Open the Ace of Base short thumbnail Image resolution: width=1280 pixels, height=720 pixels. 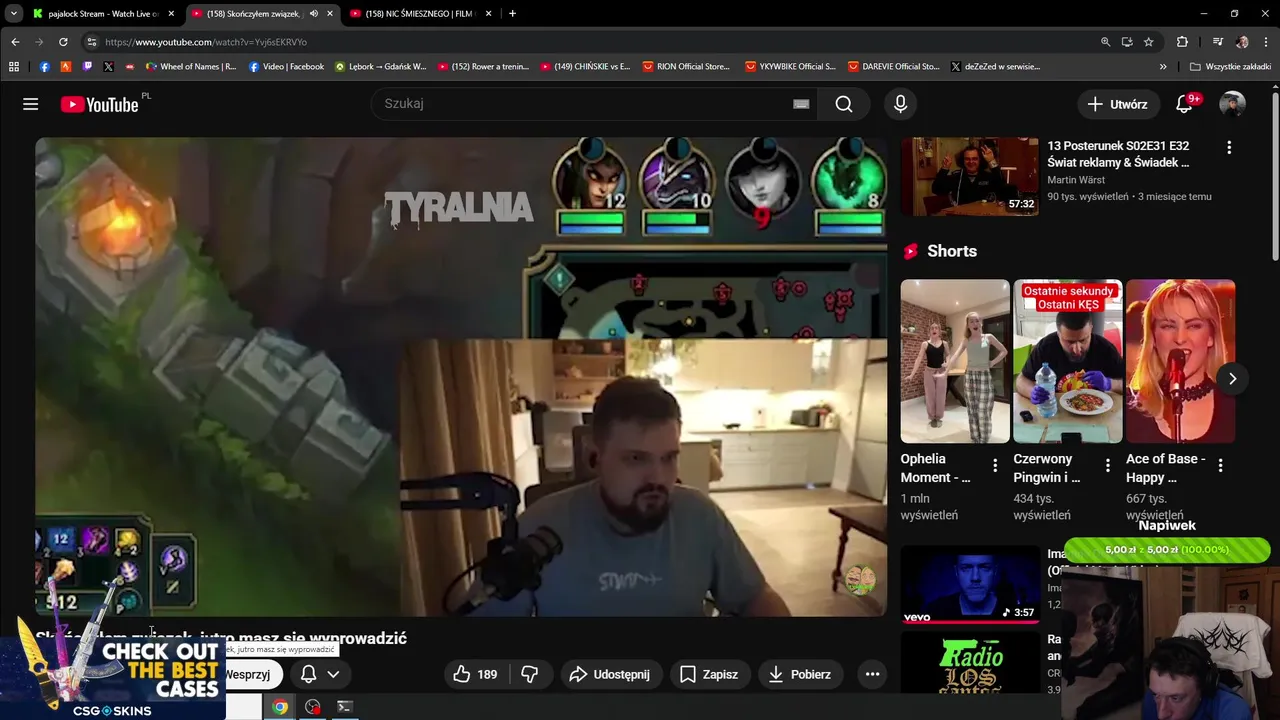coord(1181,361)
